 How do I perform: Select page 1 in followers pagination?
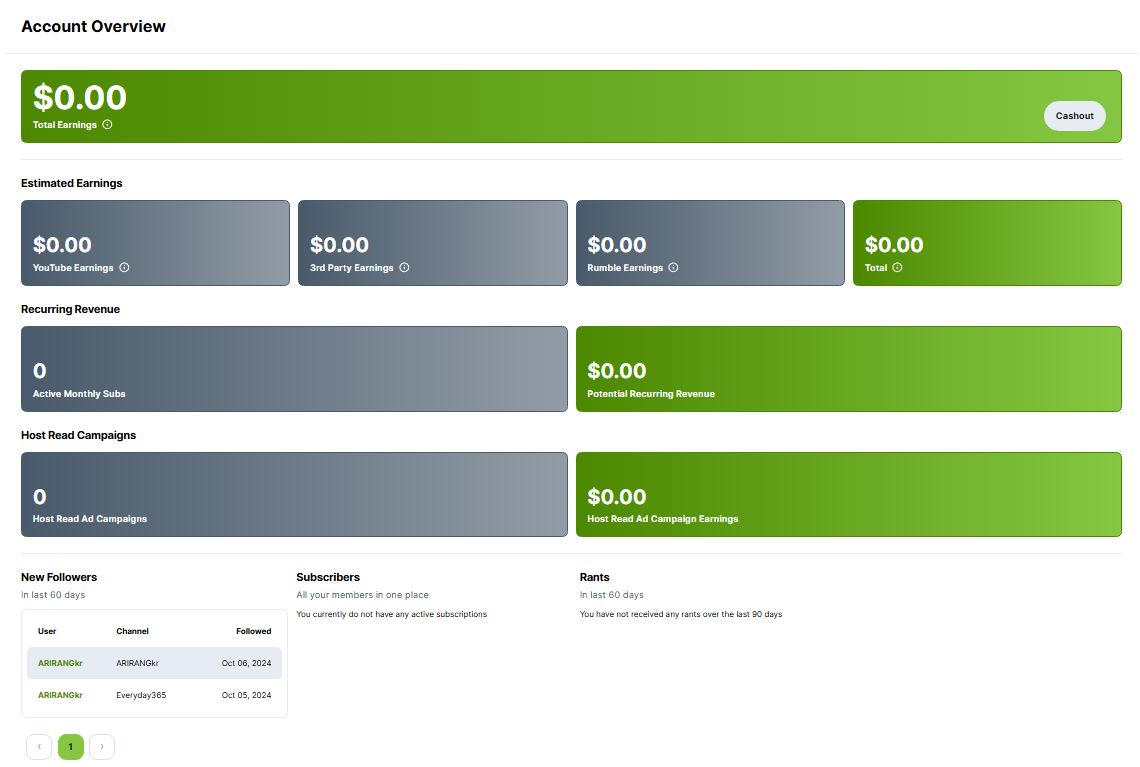coord(71,747)
